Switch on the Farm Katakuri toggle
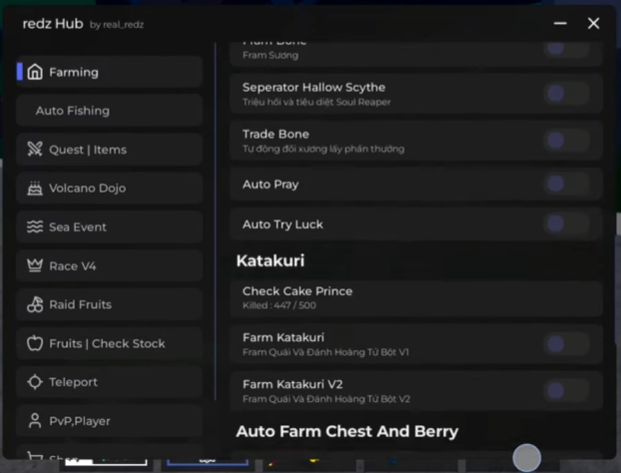This screenshot has width=621, height=473. [566, 344]
